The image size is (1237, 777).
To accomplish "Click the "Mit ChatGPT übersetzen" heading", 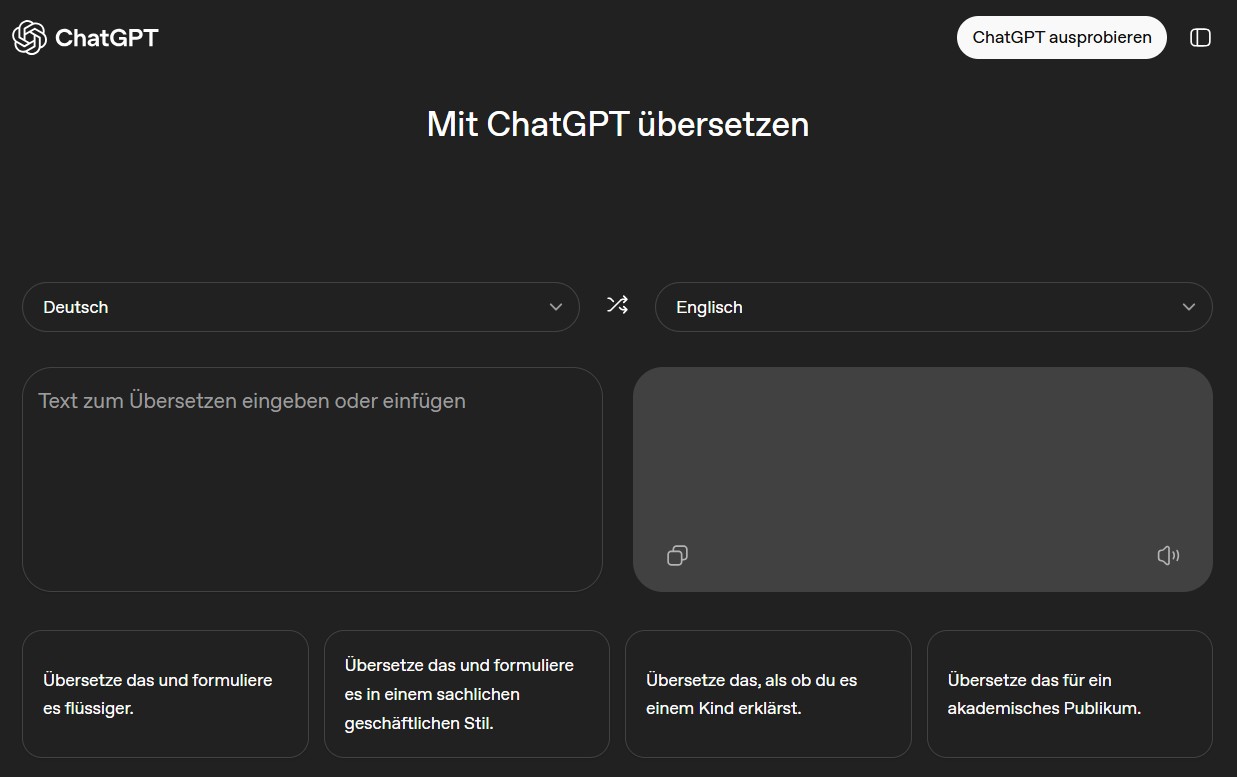I will [618, 124].
